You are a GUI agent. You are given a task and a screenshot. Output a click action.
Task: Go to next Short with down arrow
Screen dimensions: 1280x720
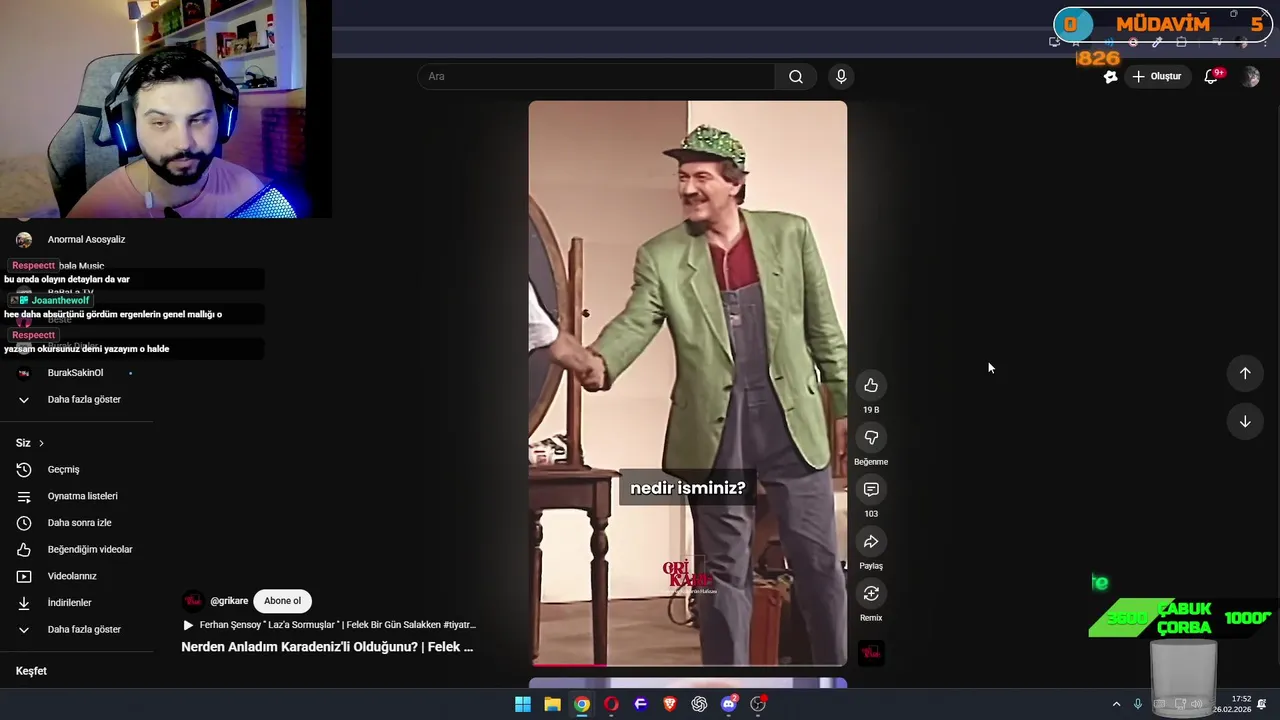tap(1245, 421)
